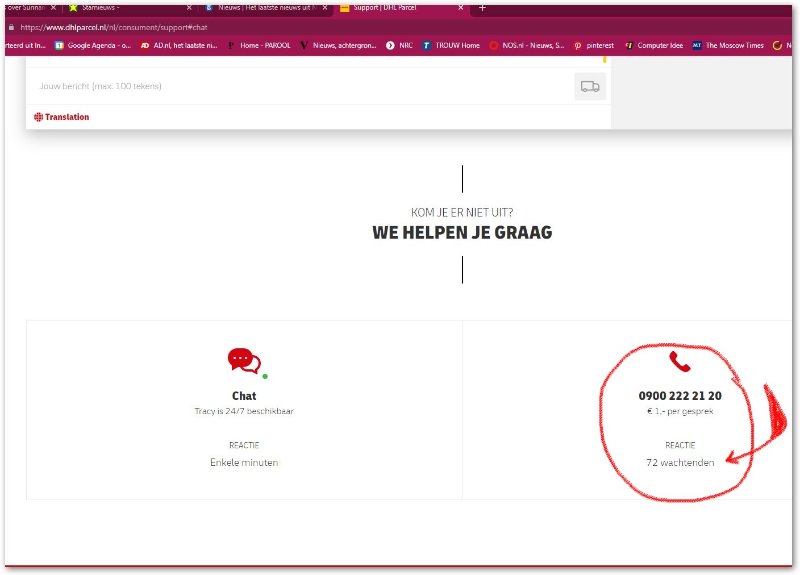This screenshot has height=575, width=800.
Task: Open a new browser tab
Action: pos(482,8)
